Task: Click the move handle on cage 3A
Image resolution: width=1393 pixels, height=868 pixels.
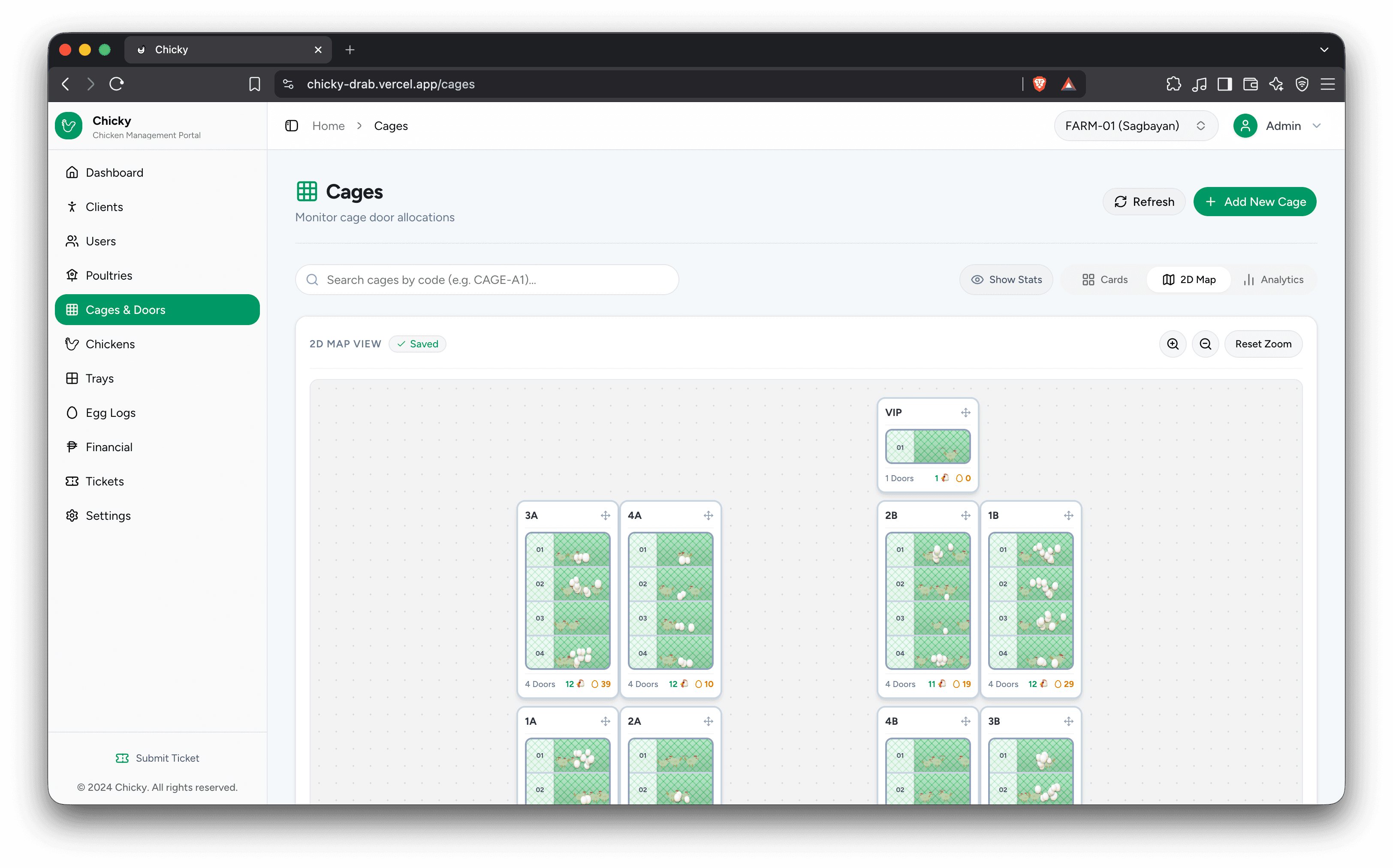Action: point(605,515)
